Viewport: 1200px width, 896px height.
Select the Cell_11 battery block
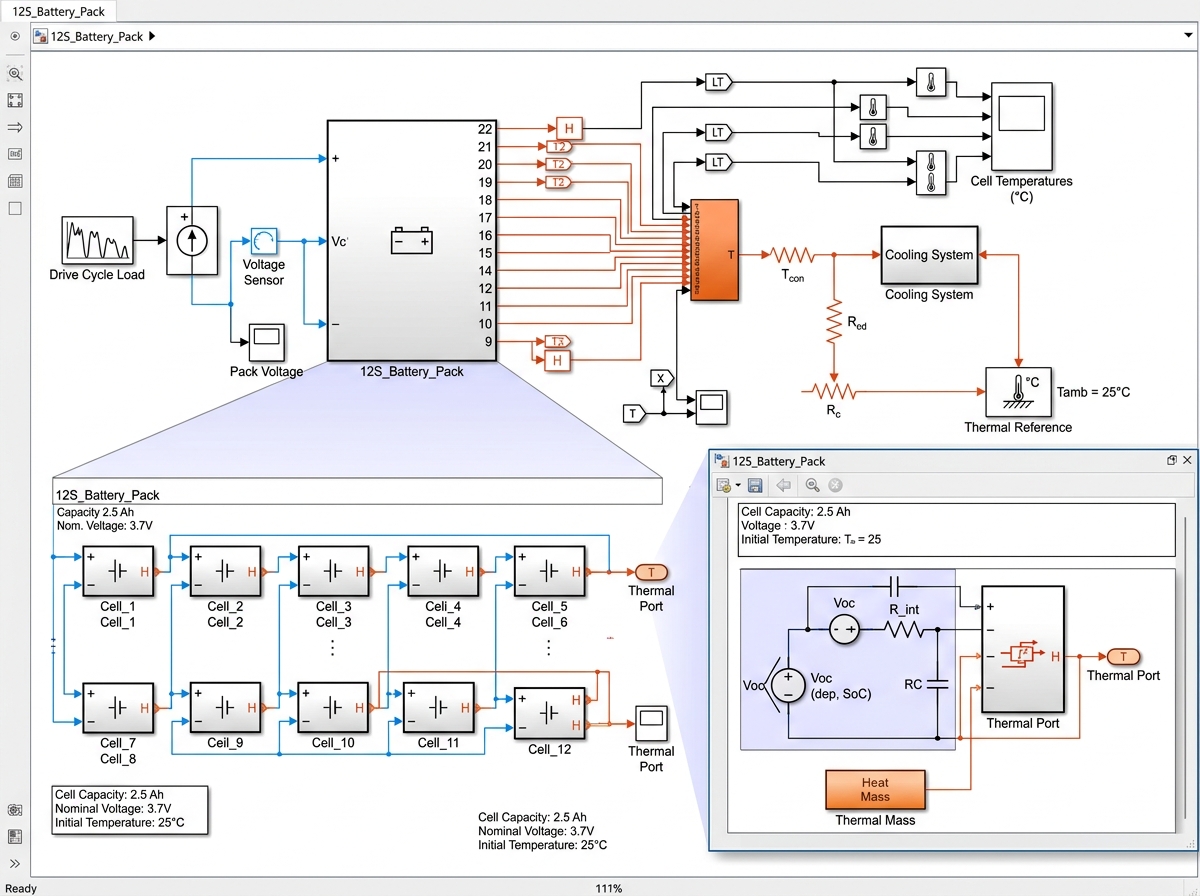tap(438, 708)
